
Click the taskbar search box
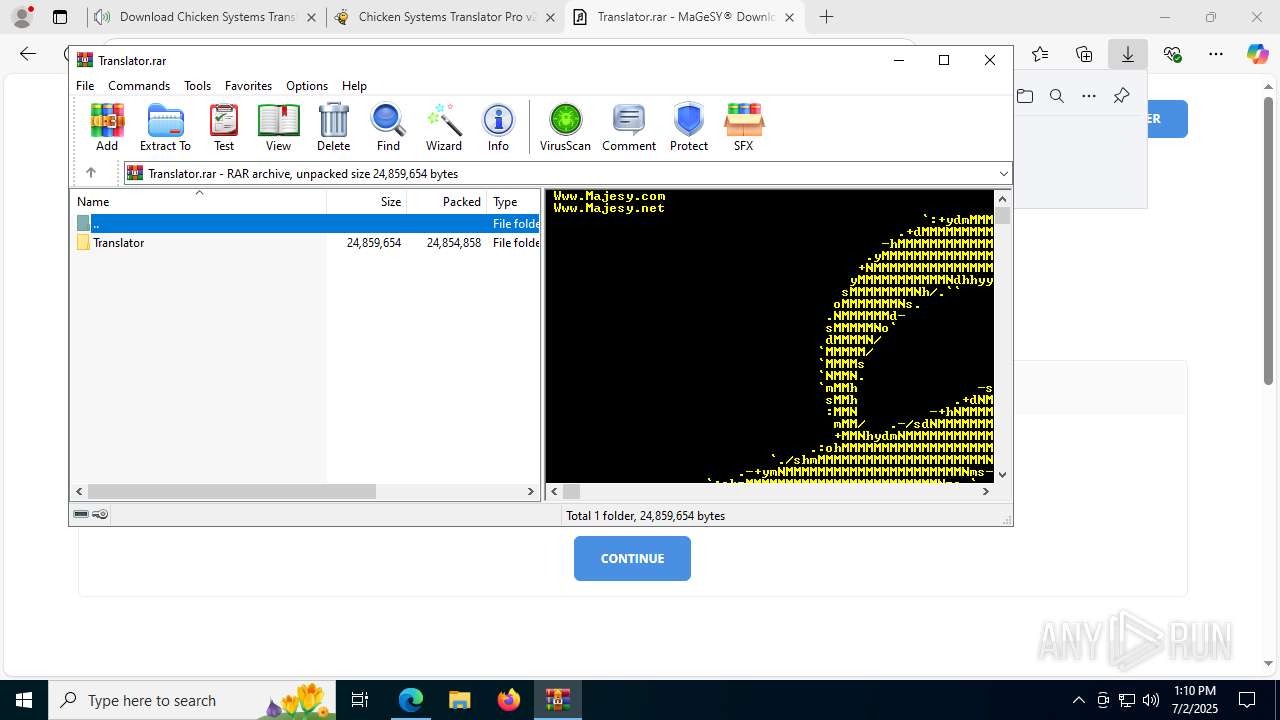click(194, 700)
